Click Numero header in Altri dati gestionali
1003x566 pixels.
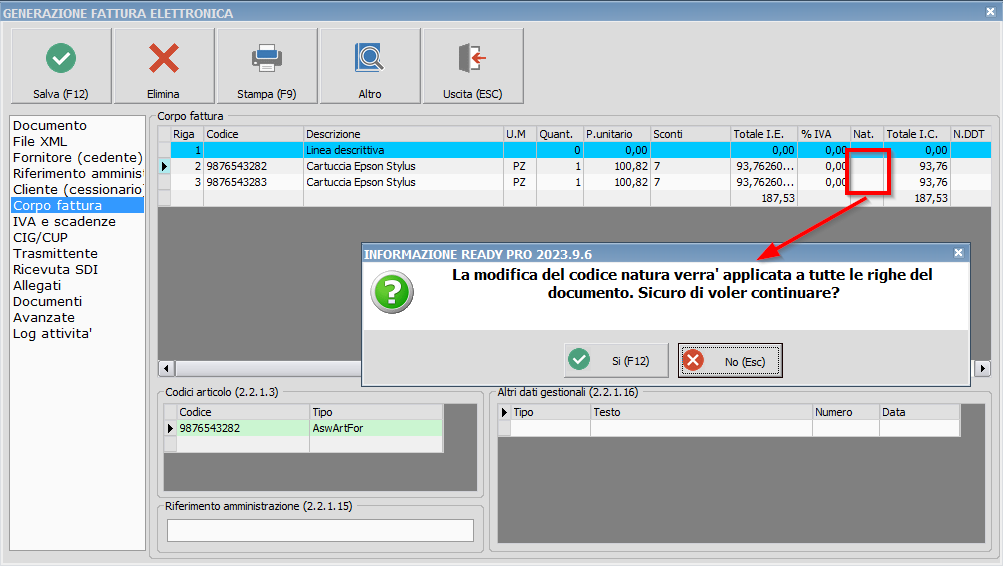846,412
